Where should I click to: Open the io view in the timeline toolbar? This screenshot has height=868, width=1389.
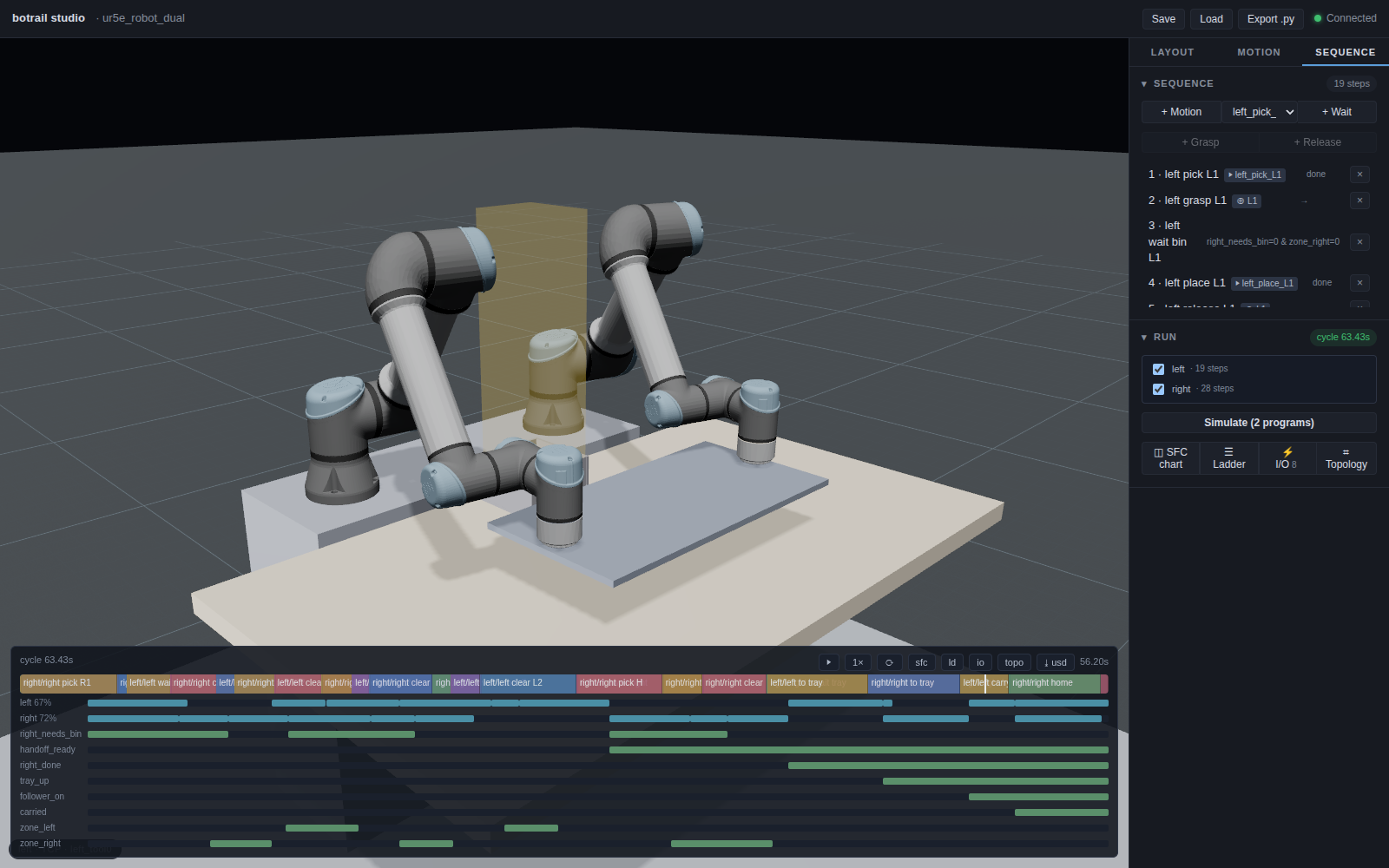[980, 662]
